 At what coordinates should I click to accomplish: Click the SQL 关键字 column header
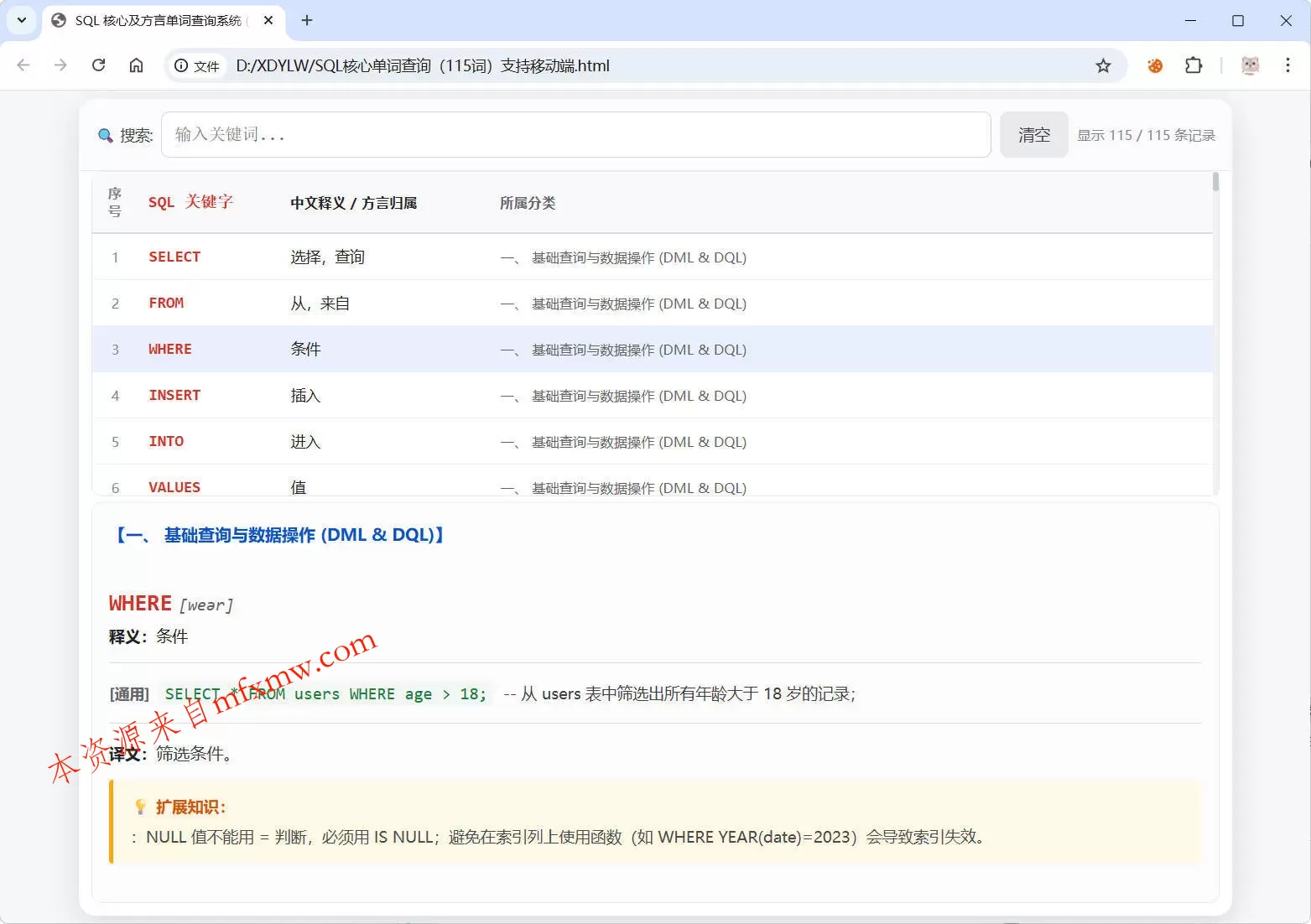[190, 202]
